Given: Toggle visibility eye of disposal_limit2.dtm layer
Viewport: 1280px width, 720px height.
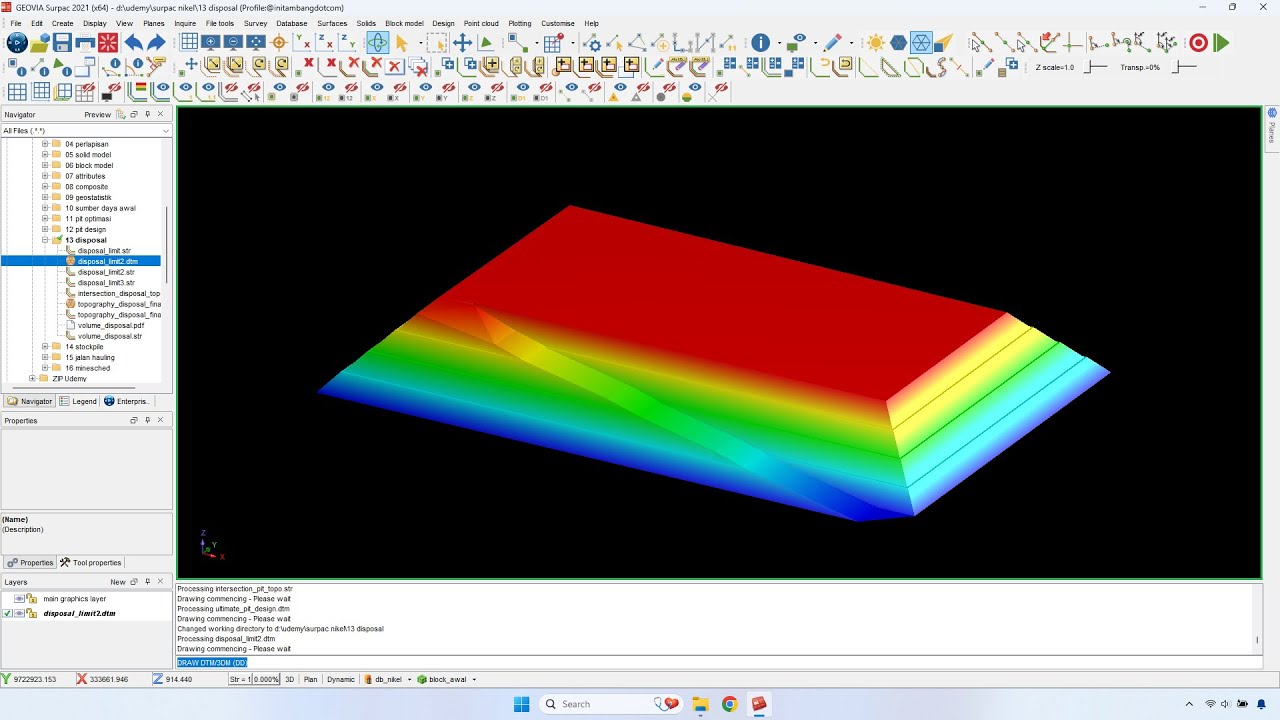Looking at the screenshot, I should [x=19, y=613].
